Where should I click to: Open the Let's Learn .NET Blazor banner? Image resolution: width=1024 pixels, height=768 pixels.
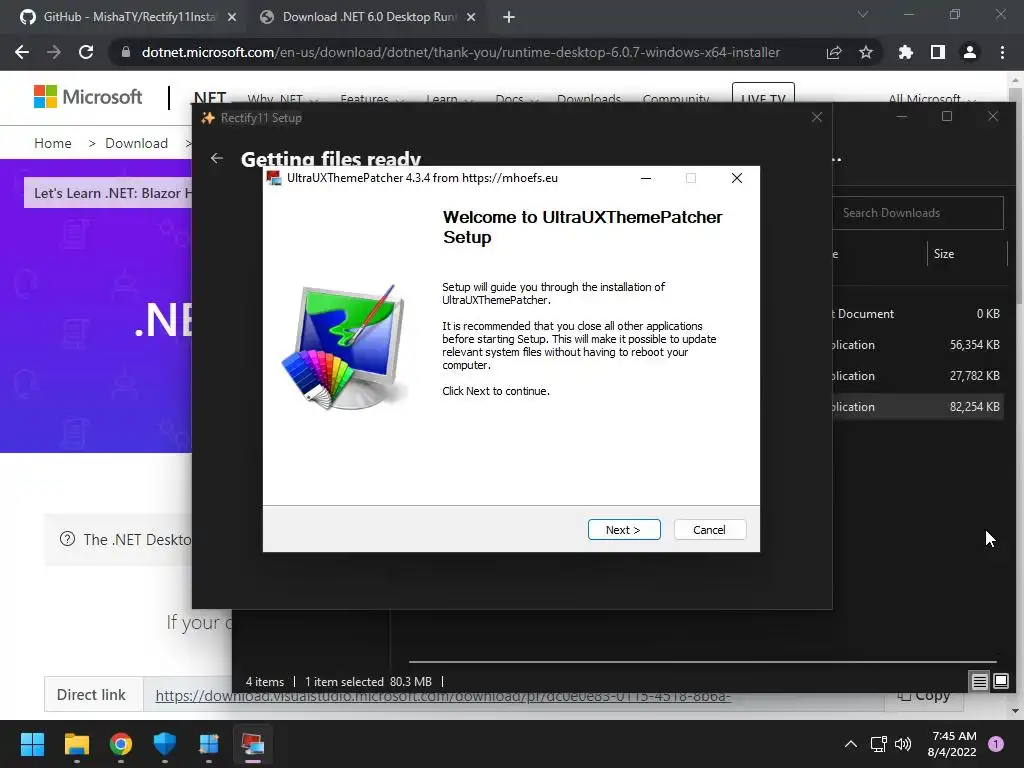coord(108,193)
